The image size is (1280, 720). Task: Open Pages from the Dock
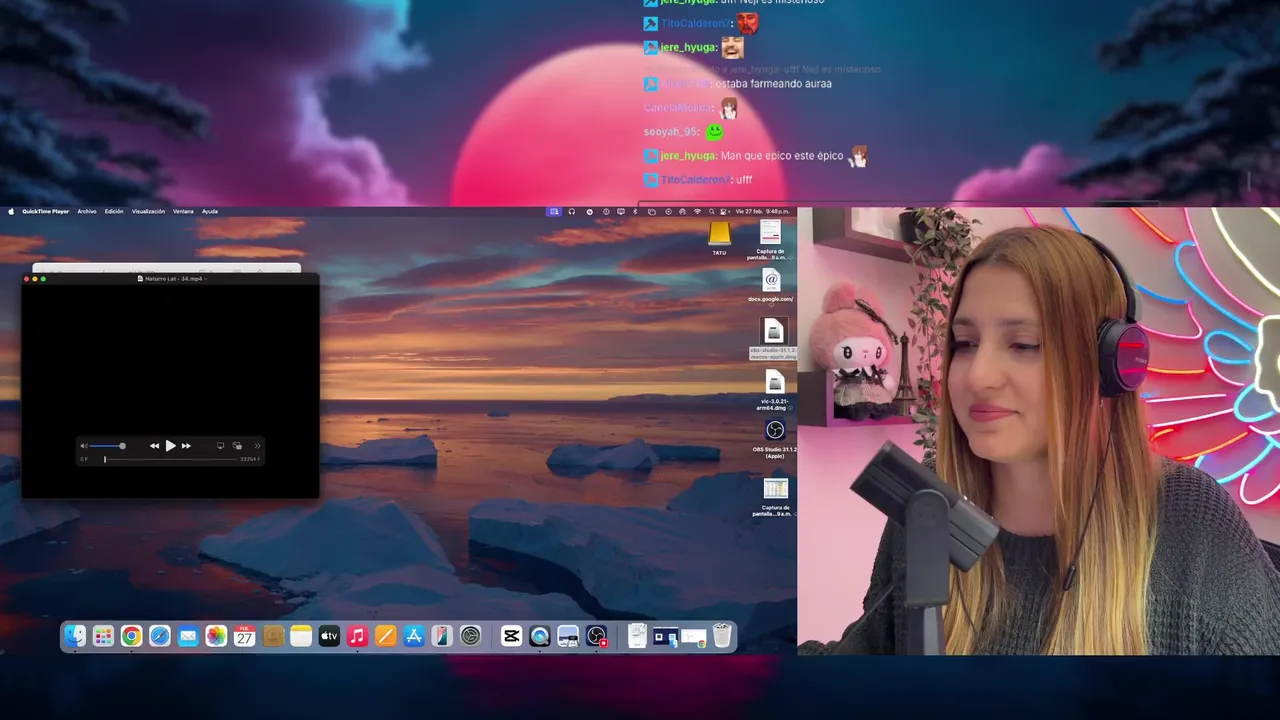(x=386, y=636)
